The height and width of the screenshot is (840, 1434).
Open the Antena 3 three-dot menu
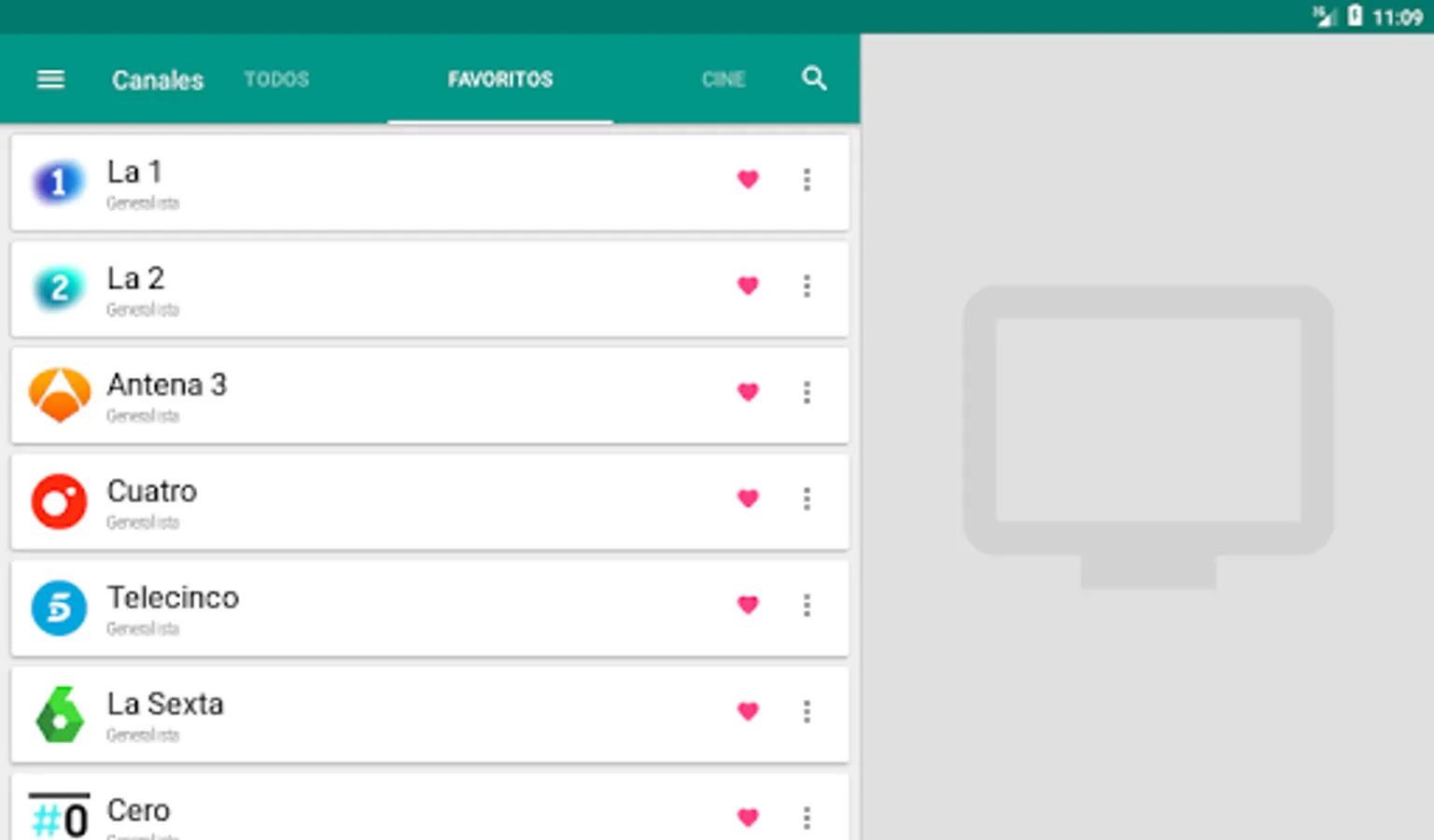[807, 392]
